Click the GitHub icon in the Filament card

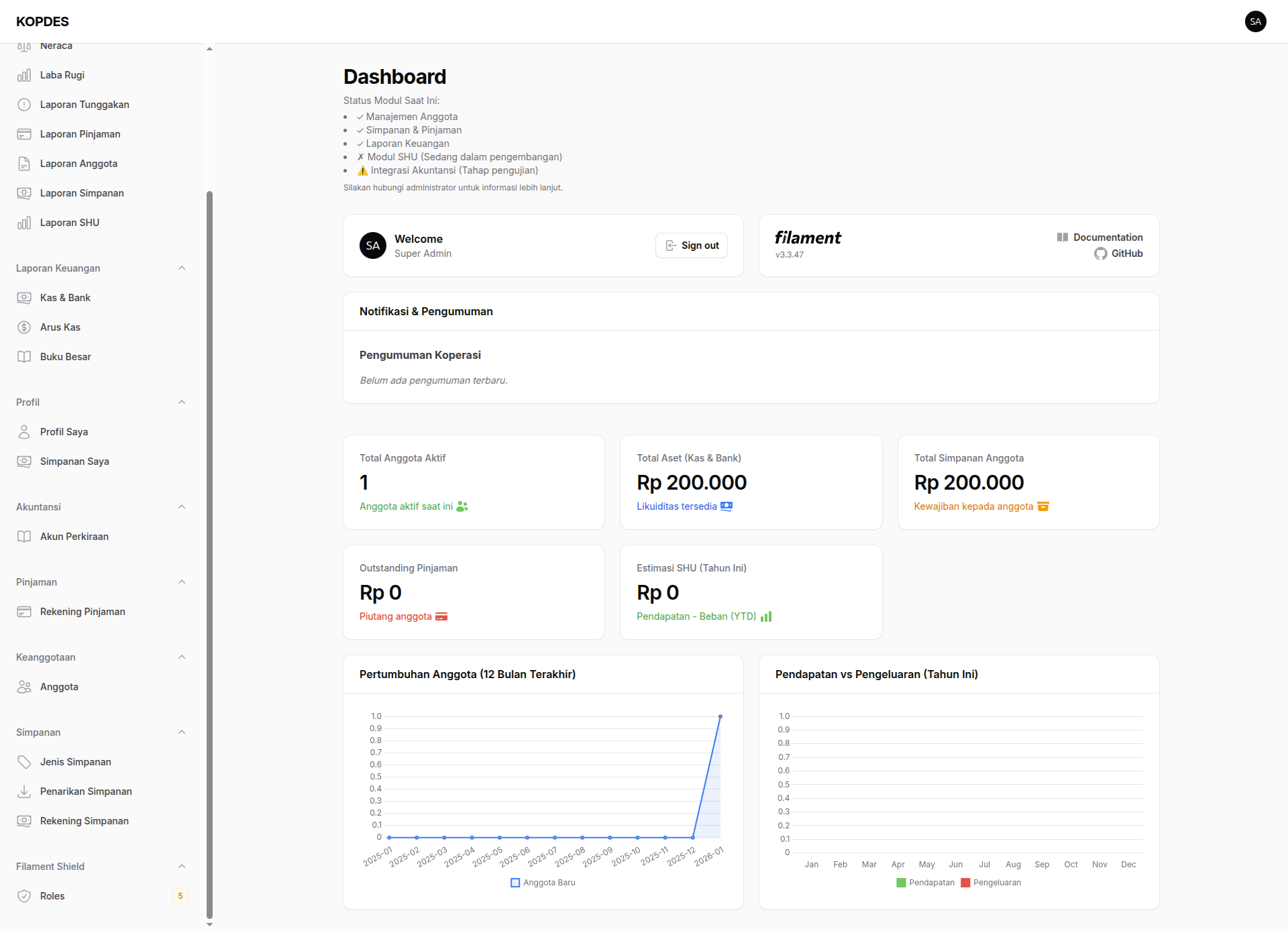(1101, 254)
